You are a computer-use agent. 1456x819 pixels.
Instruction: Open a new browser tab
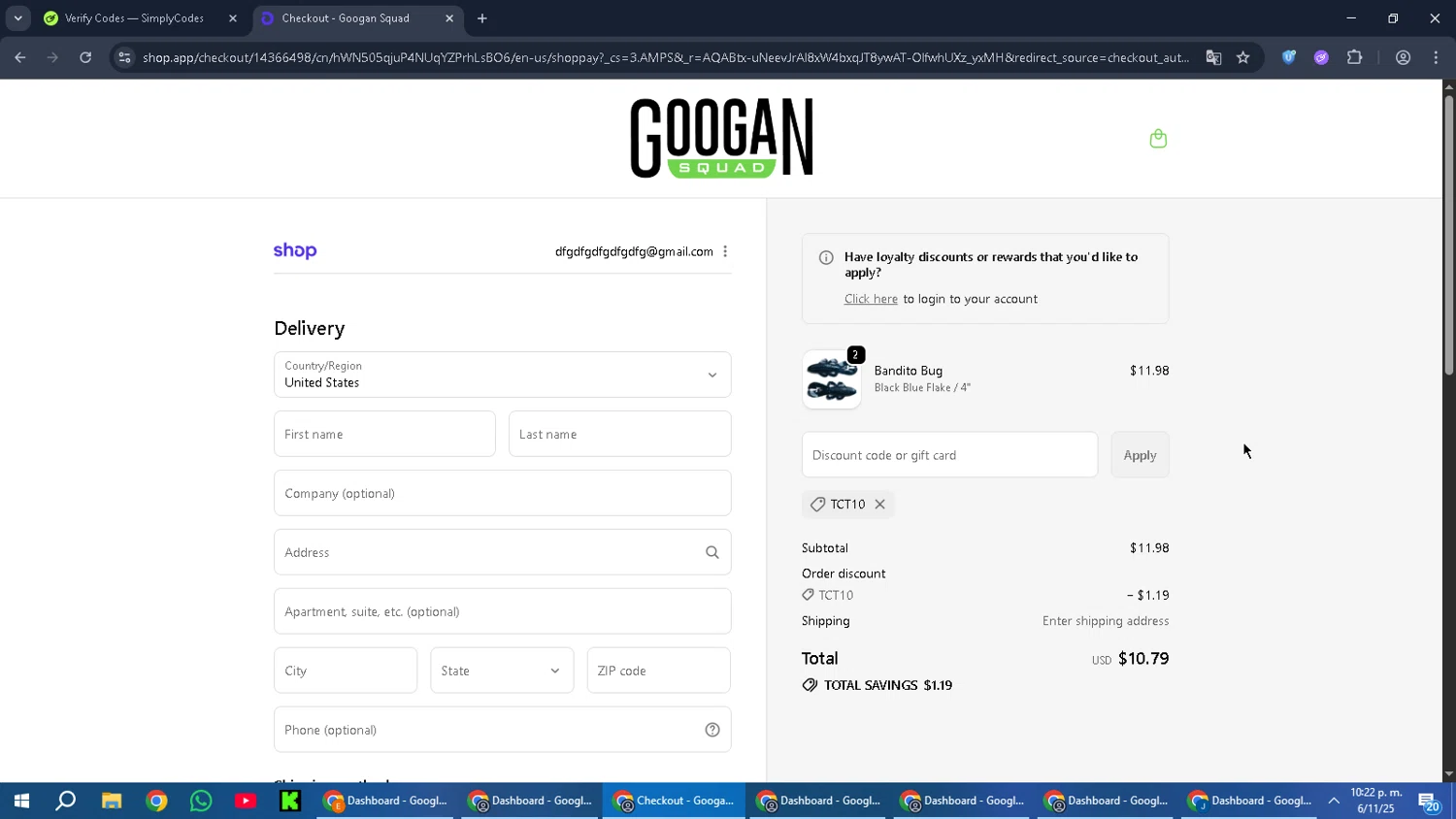[x=482, y=18]
